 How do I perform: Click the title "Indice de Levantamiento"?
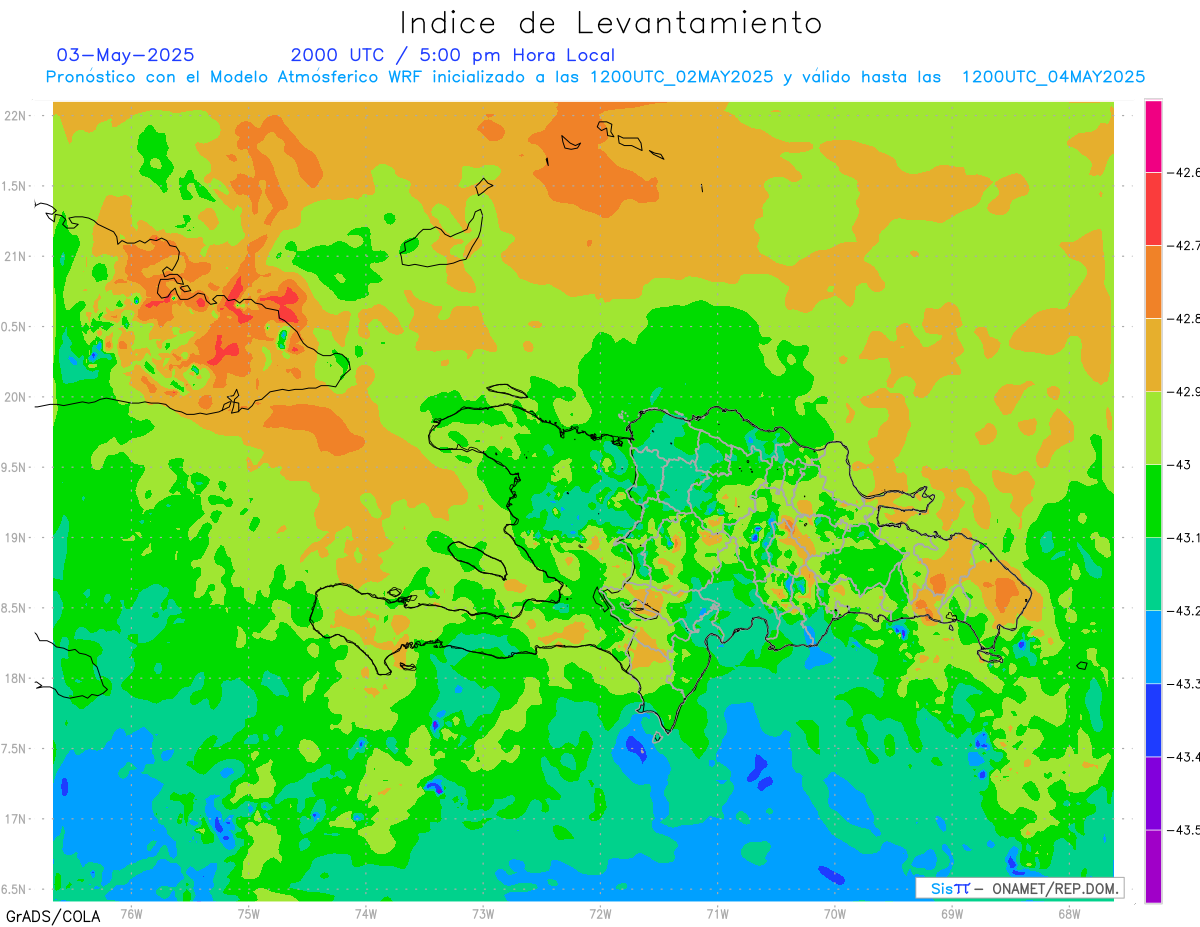pyautogui.click(x=611, y=22)
